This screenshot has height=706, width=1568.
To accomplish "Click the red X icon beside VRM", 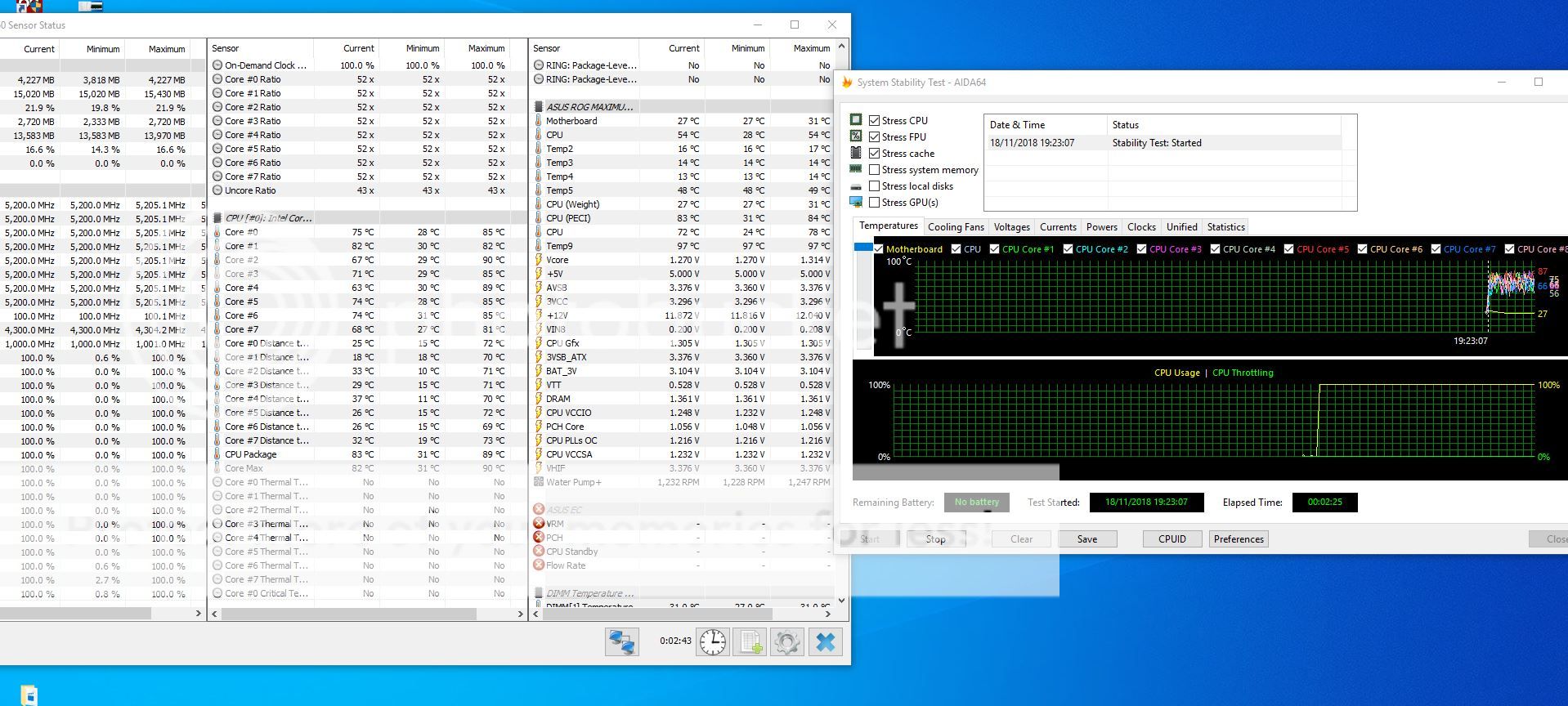I will click(x=539, y=524).
